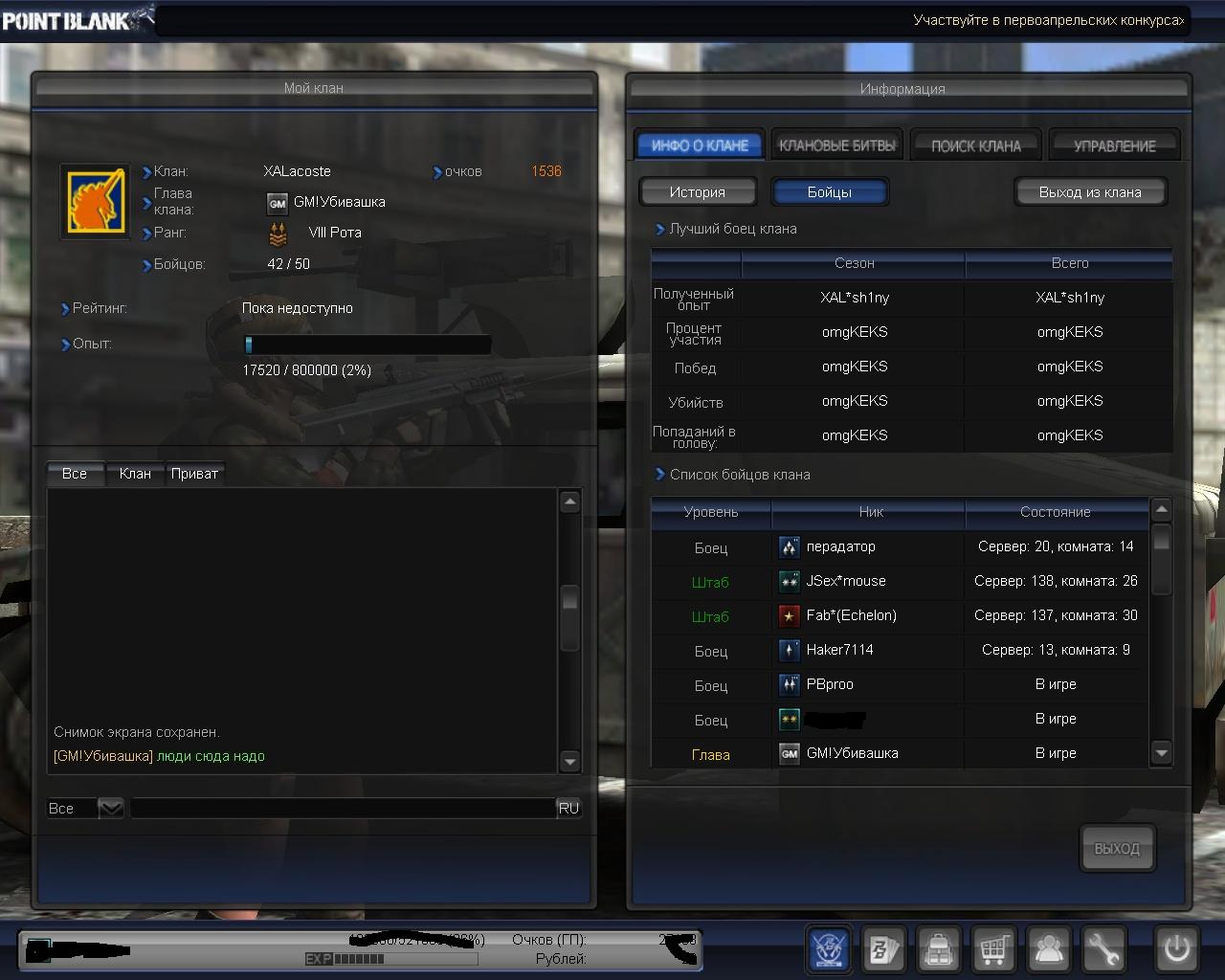Click the chat message input field
This screenshot has width=1225, height=980.
343,809
